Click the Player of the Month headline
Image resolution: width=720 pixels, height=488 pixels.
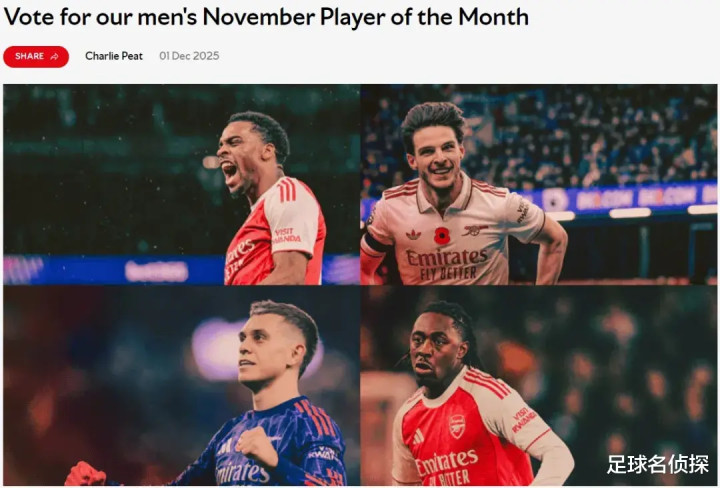(x=266, y=17)
